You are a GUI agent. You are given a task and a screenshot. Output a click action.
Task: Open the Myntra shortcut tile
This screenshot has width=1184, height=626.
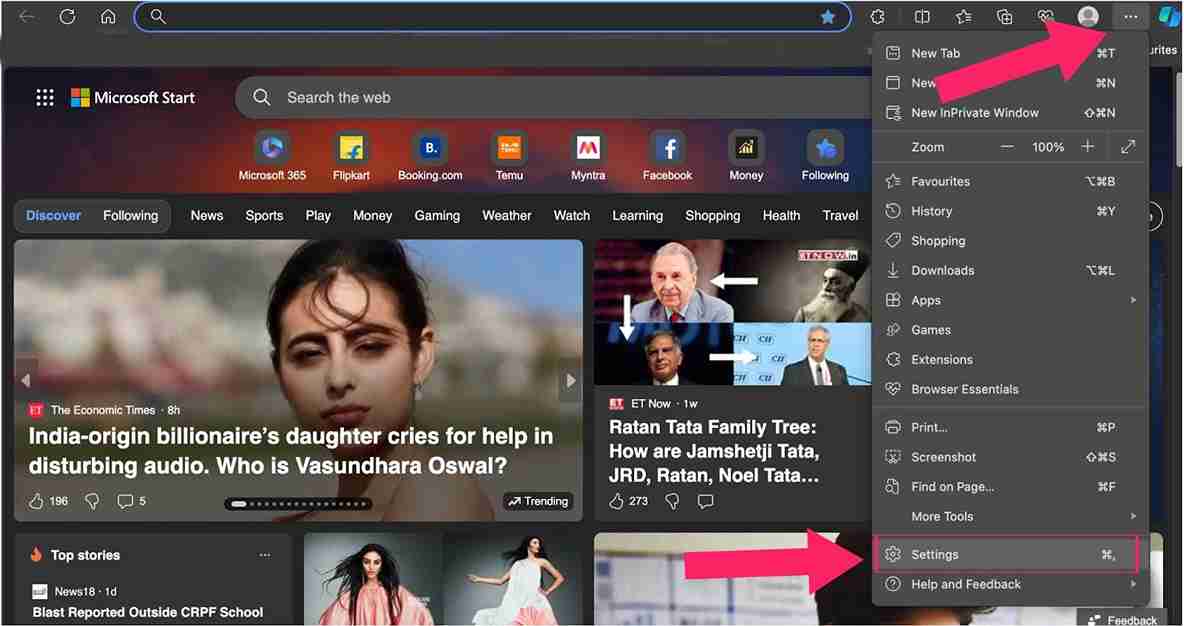588,156
